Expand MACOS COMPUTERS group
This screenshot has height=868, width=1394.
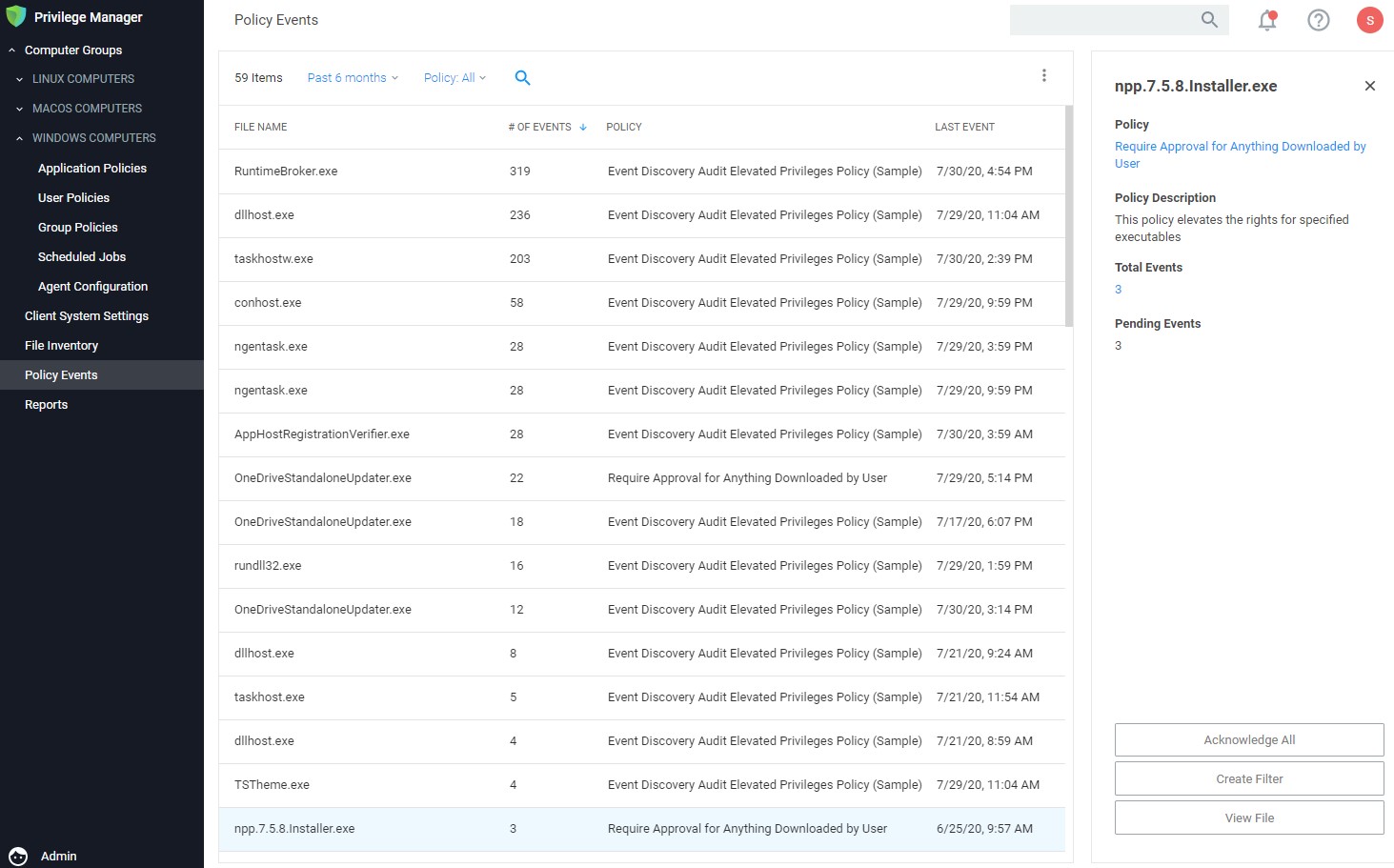coord(19,110)
